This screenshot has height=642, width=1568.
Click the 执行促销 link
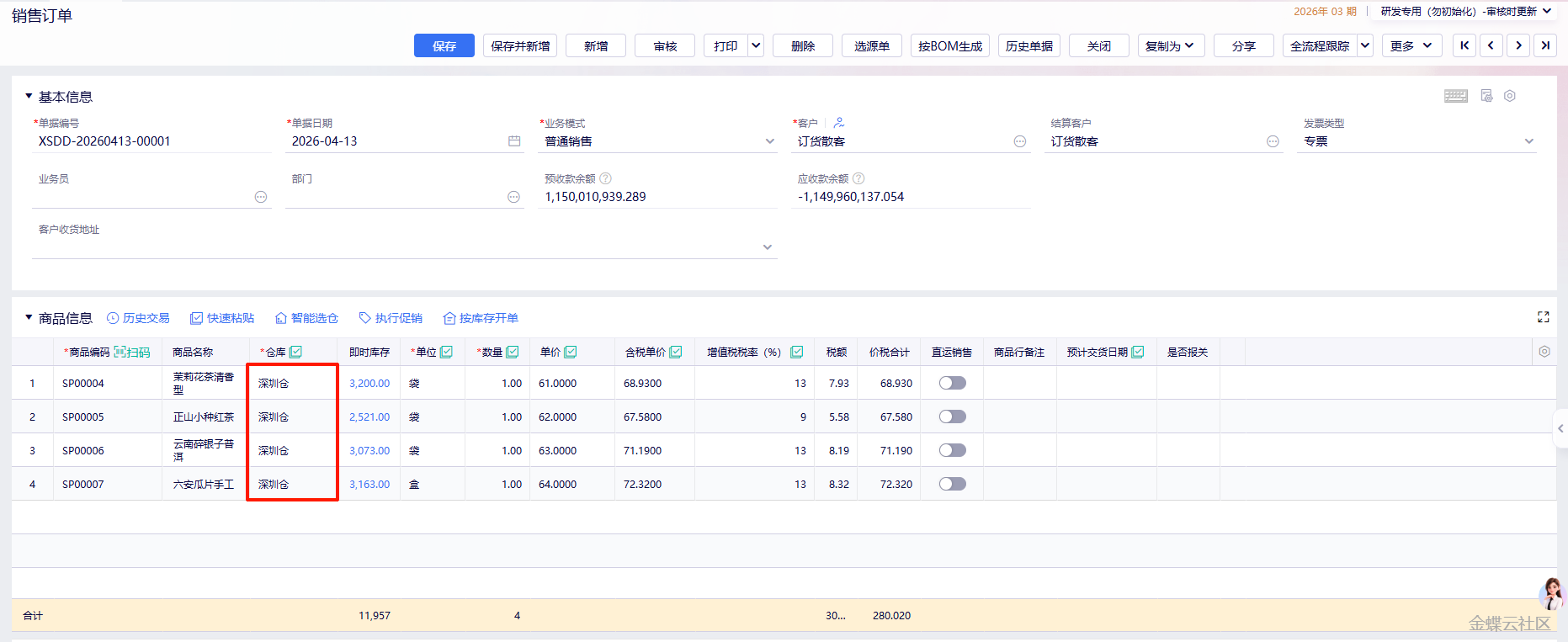tap(391, 318)
